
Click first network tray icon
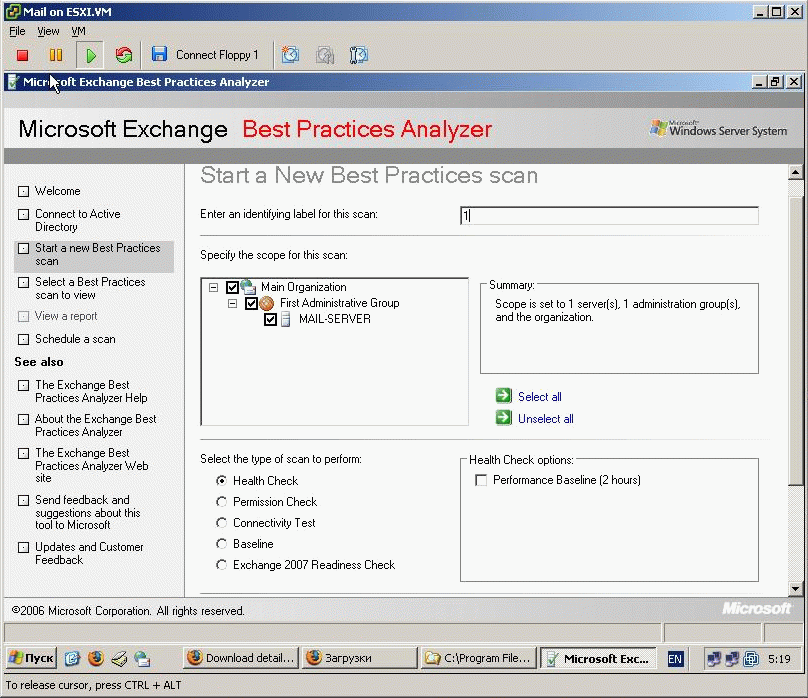coord(714,658)
